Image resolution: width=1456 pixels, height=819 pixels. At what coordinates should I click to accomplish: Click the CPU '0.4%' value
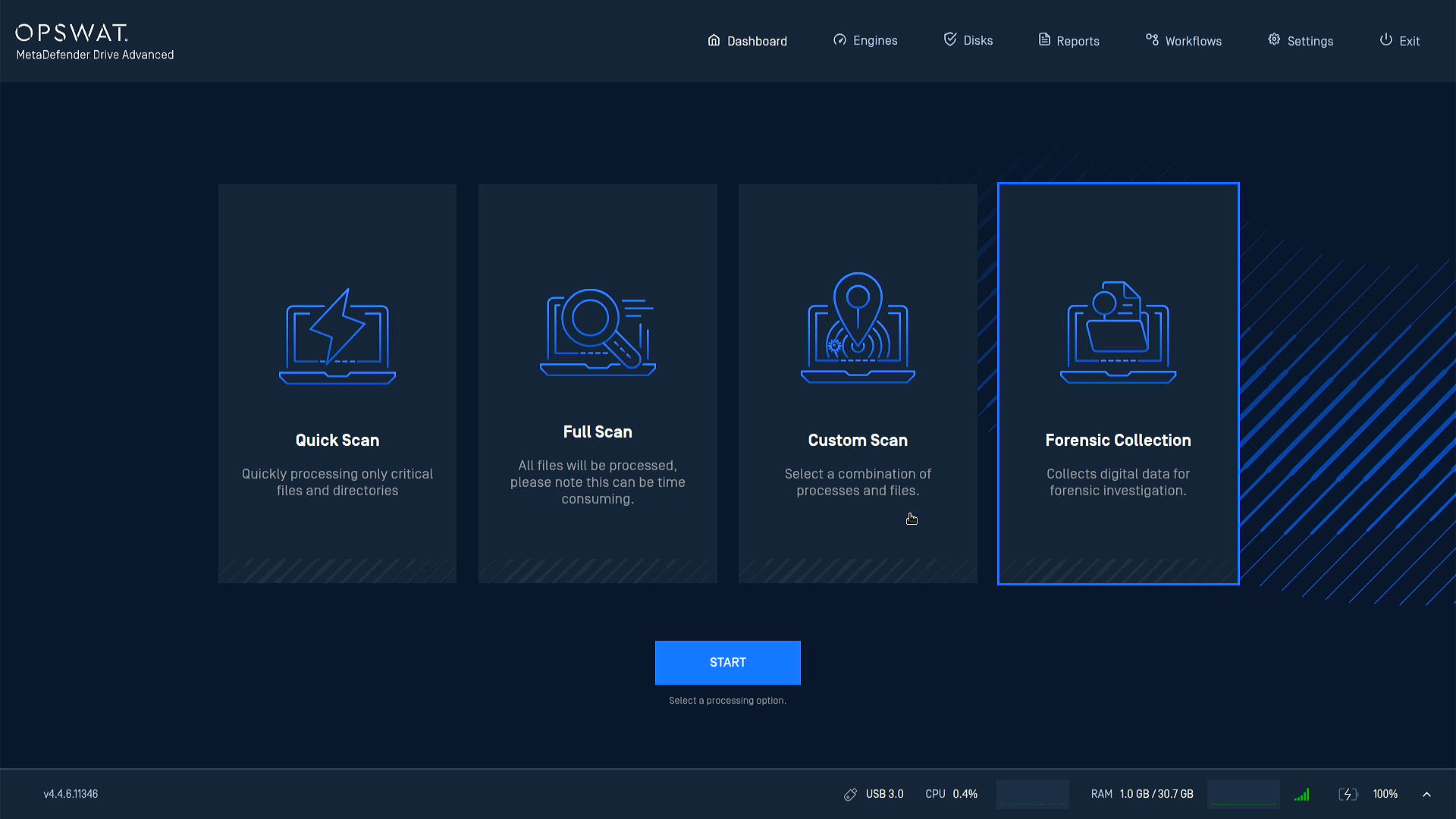pyautogui.click(x=965, y=794)
